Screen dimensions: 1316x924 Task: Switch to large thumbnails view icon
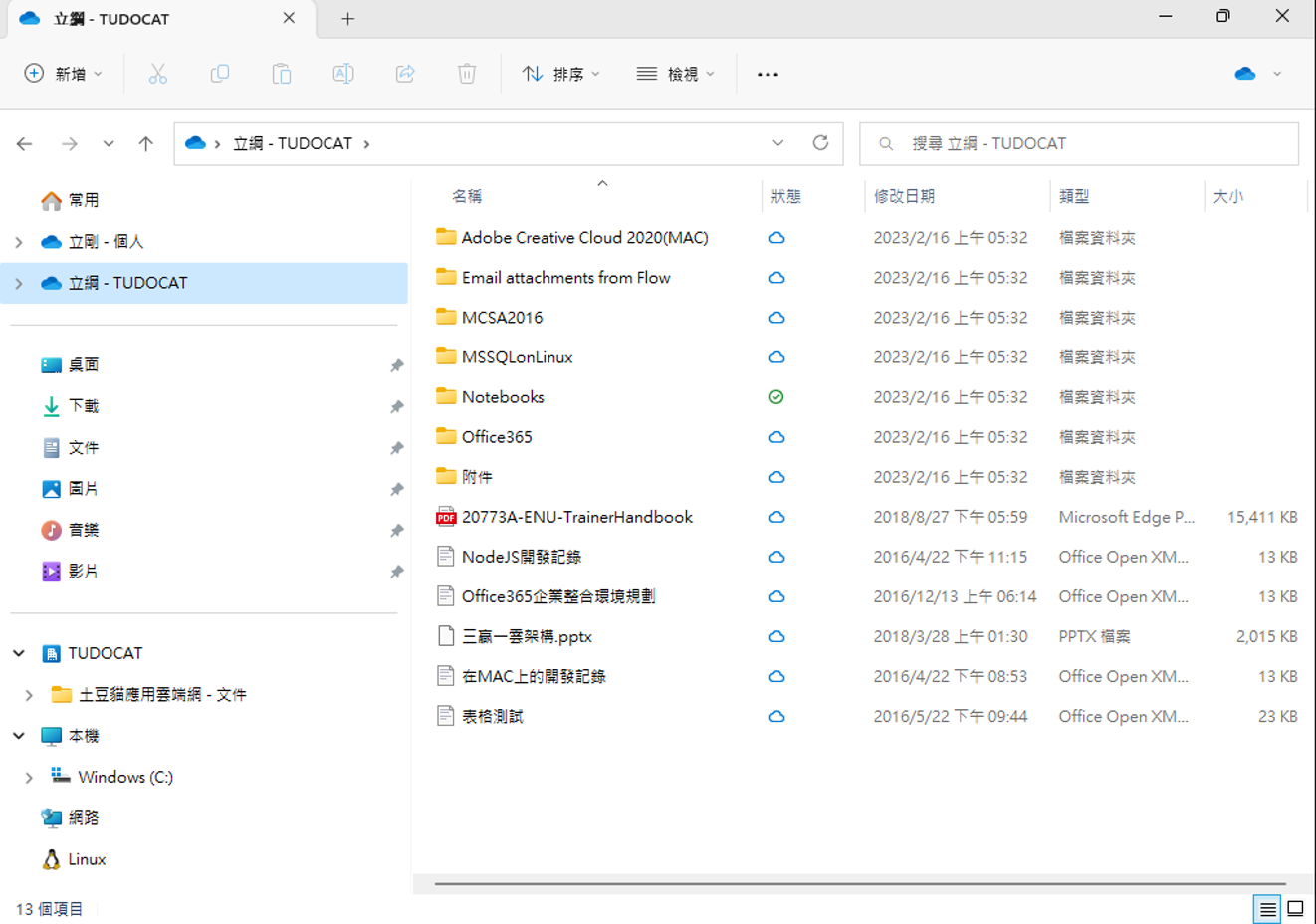pos(1295,908)
